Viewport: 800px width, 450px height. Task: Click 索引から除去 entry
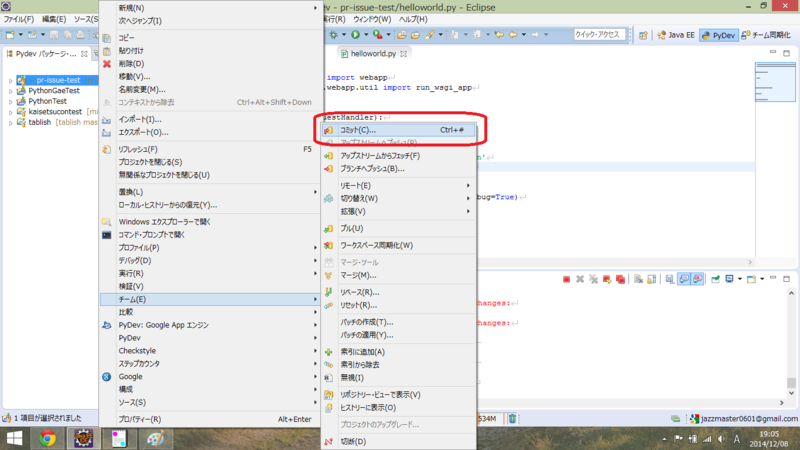398,365
